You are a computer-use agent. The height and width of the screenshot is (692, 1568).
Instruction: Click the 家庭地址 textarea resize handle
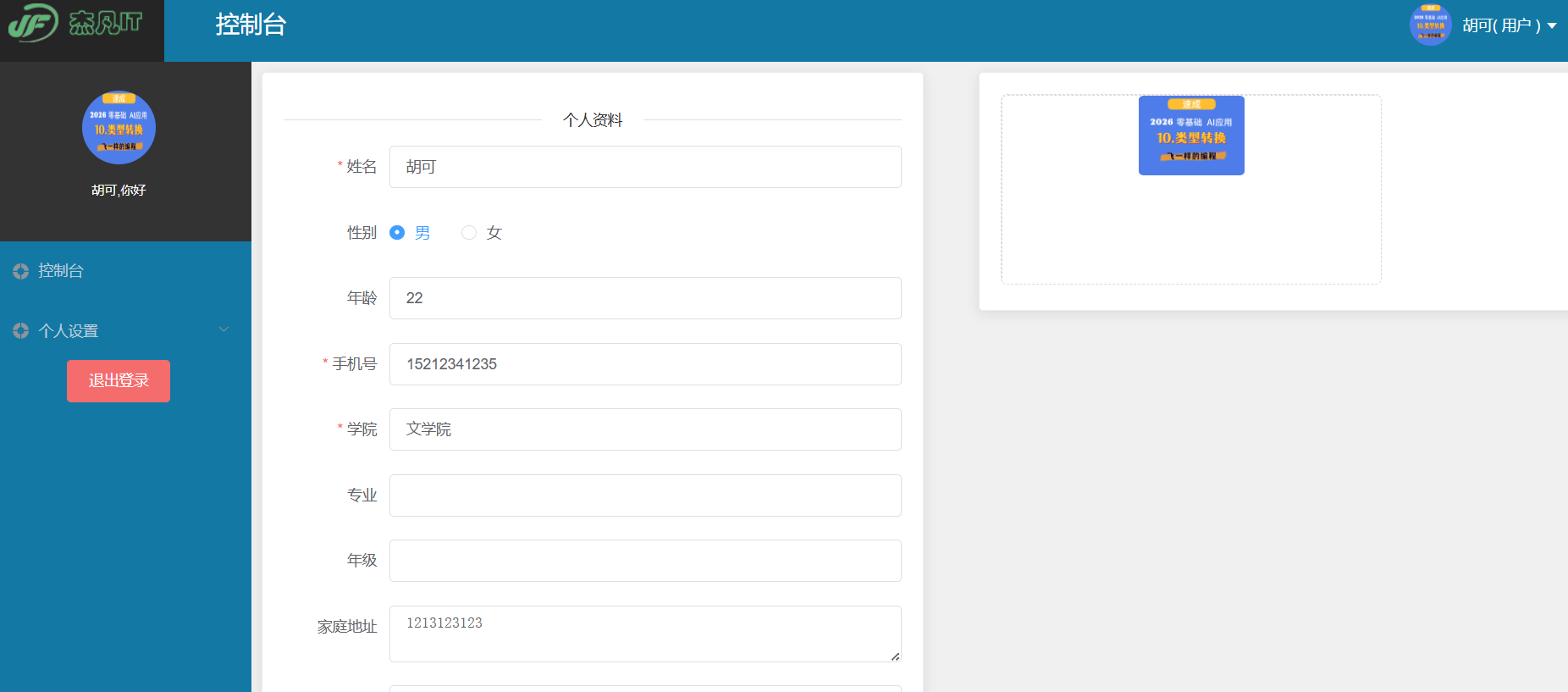pyautogui.click(x=895, y=656)
